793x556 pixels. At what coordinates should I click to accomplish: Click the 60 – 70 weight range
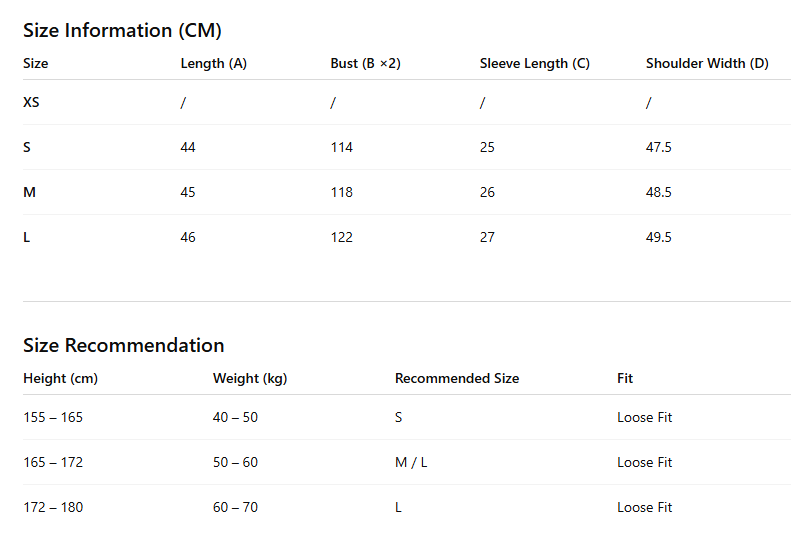[x=235, y=507]
